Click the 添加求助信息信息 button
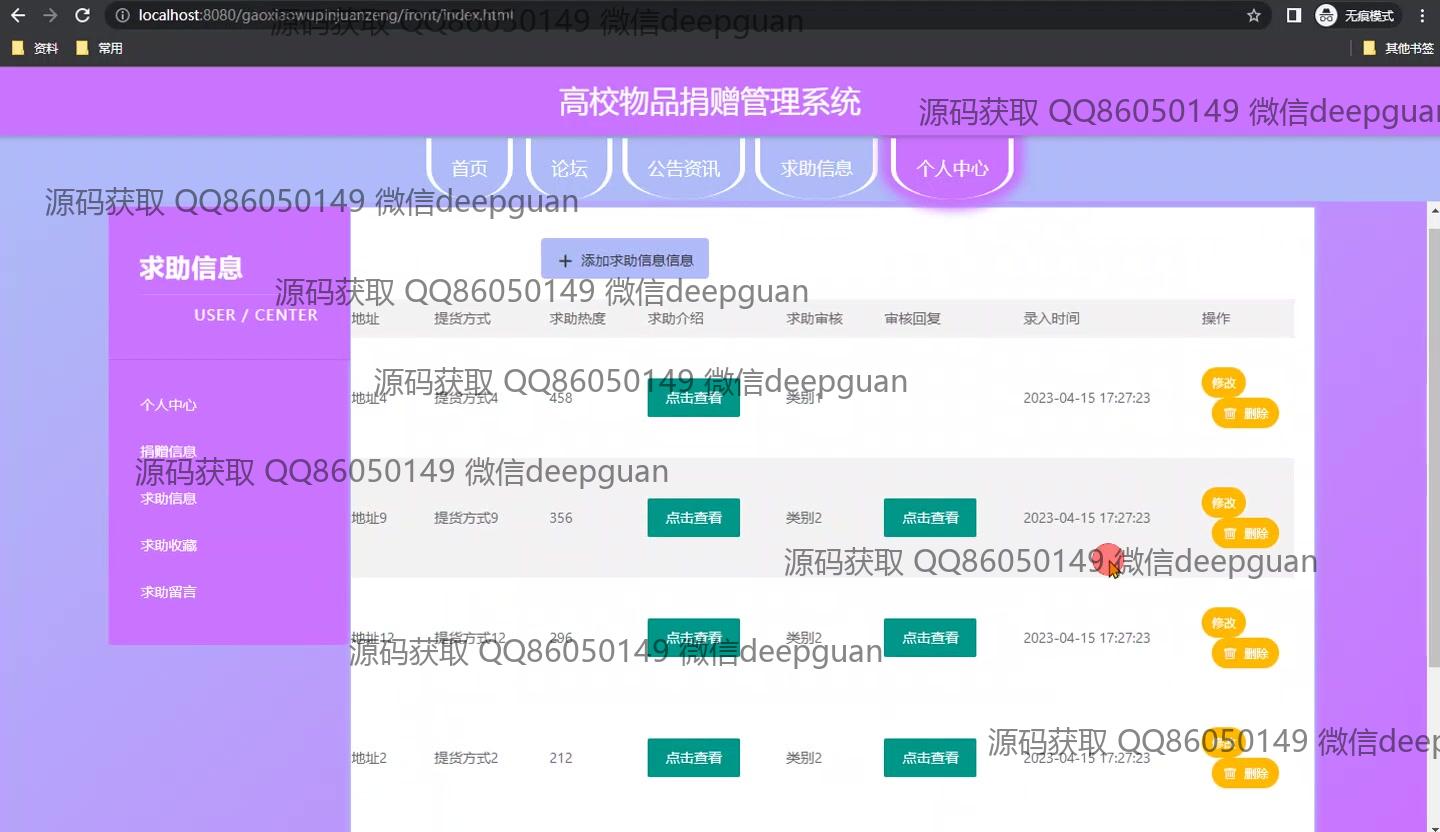The image size is (1440, 832). tap(625, 259)
